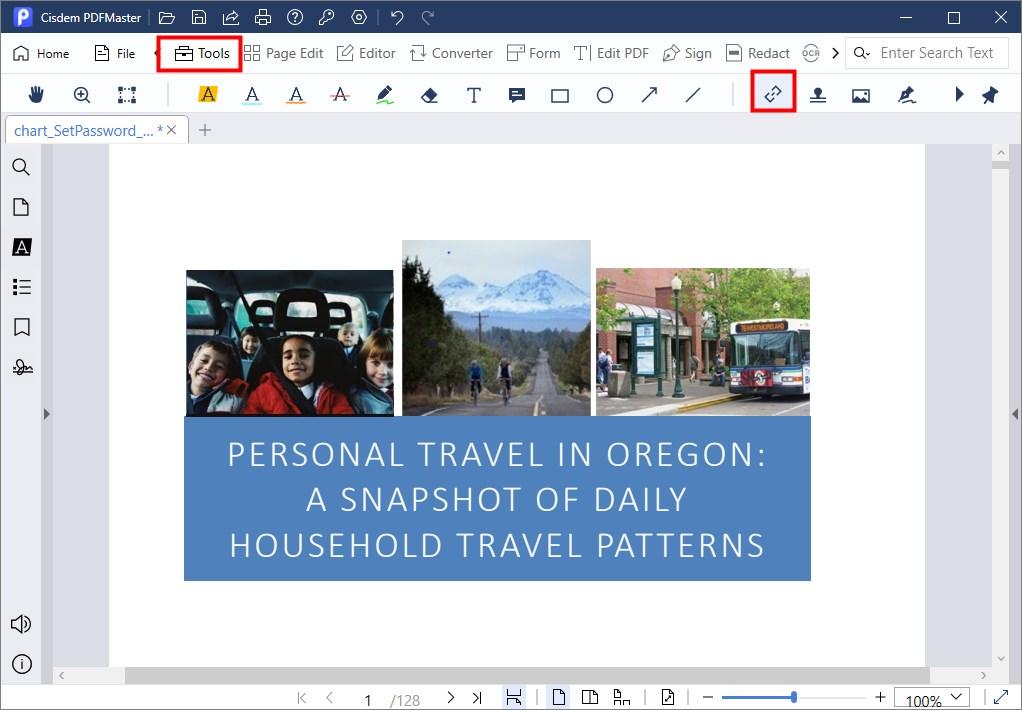
Task: Click the yellow Highlight text tool
Action: (x=208, y=95)
